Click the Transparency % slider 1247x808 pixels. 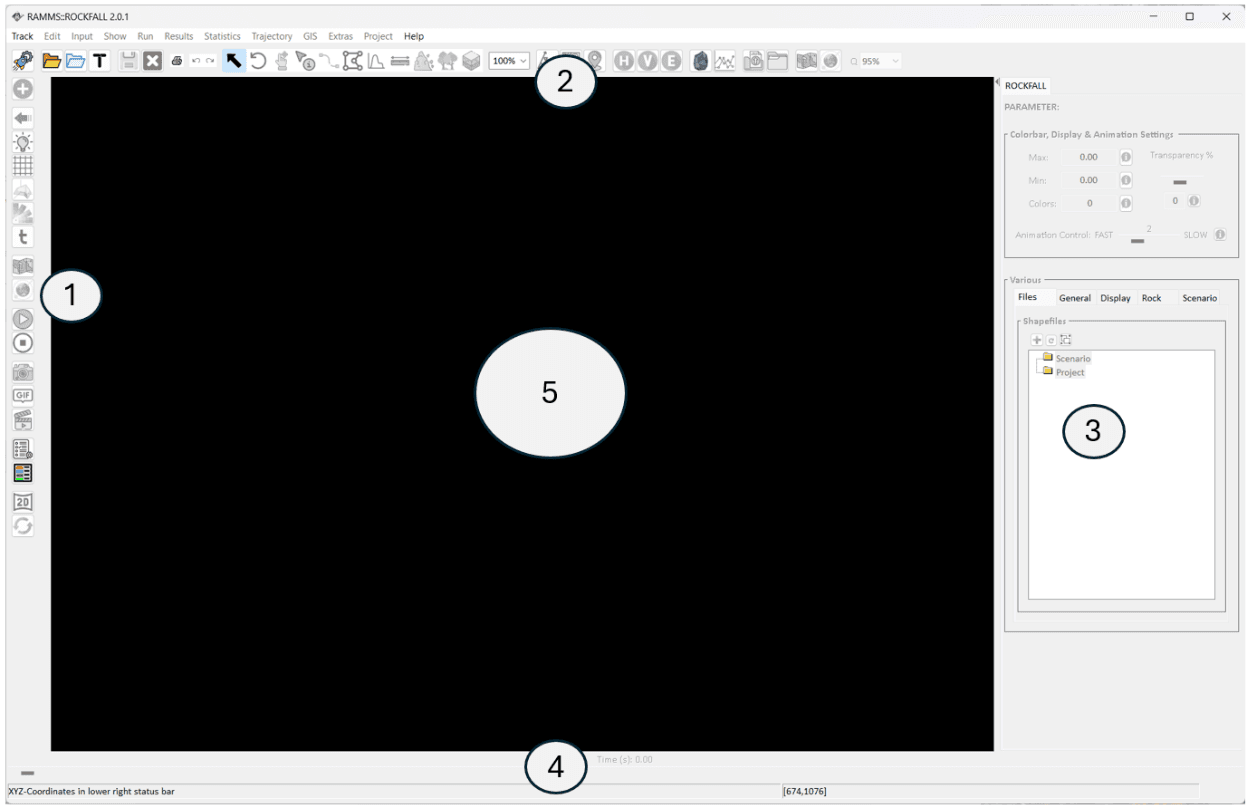(x=1179, y=182)
